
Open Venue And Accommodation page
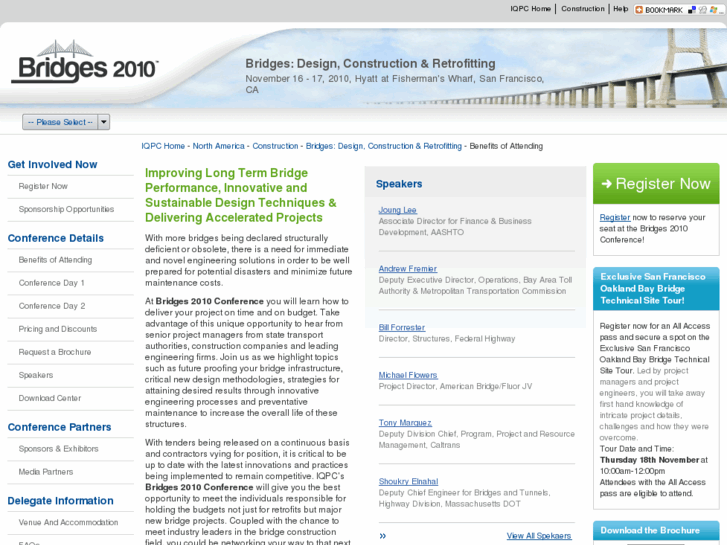point(68,522)
